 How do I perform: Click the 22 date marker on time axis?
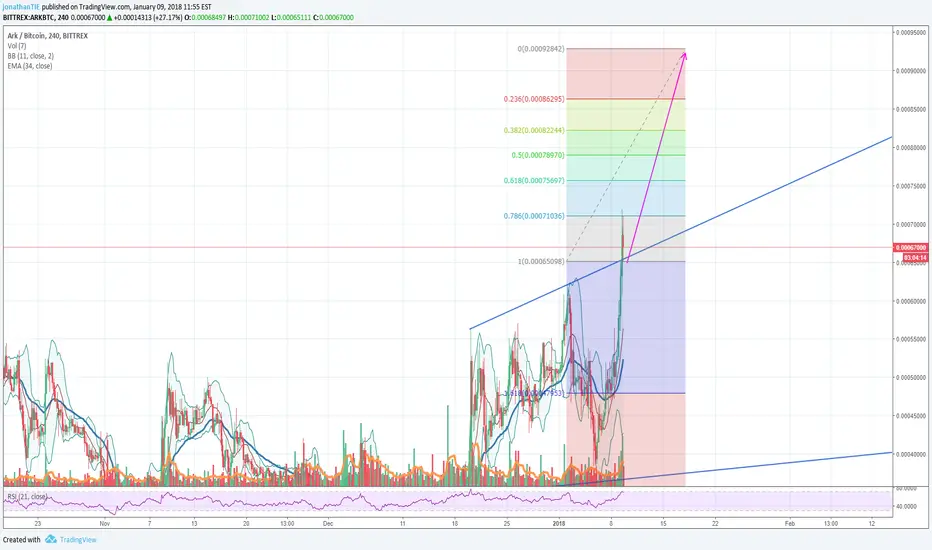point(715,524)
